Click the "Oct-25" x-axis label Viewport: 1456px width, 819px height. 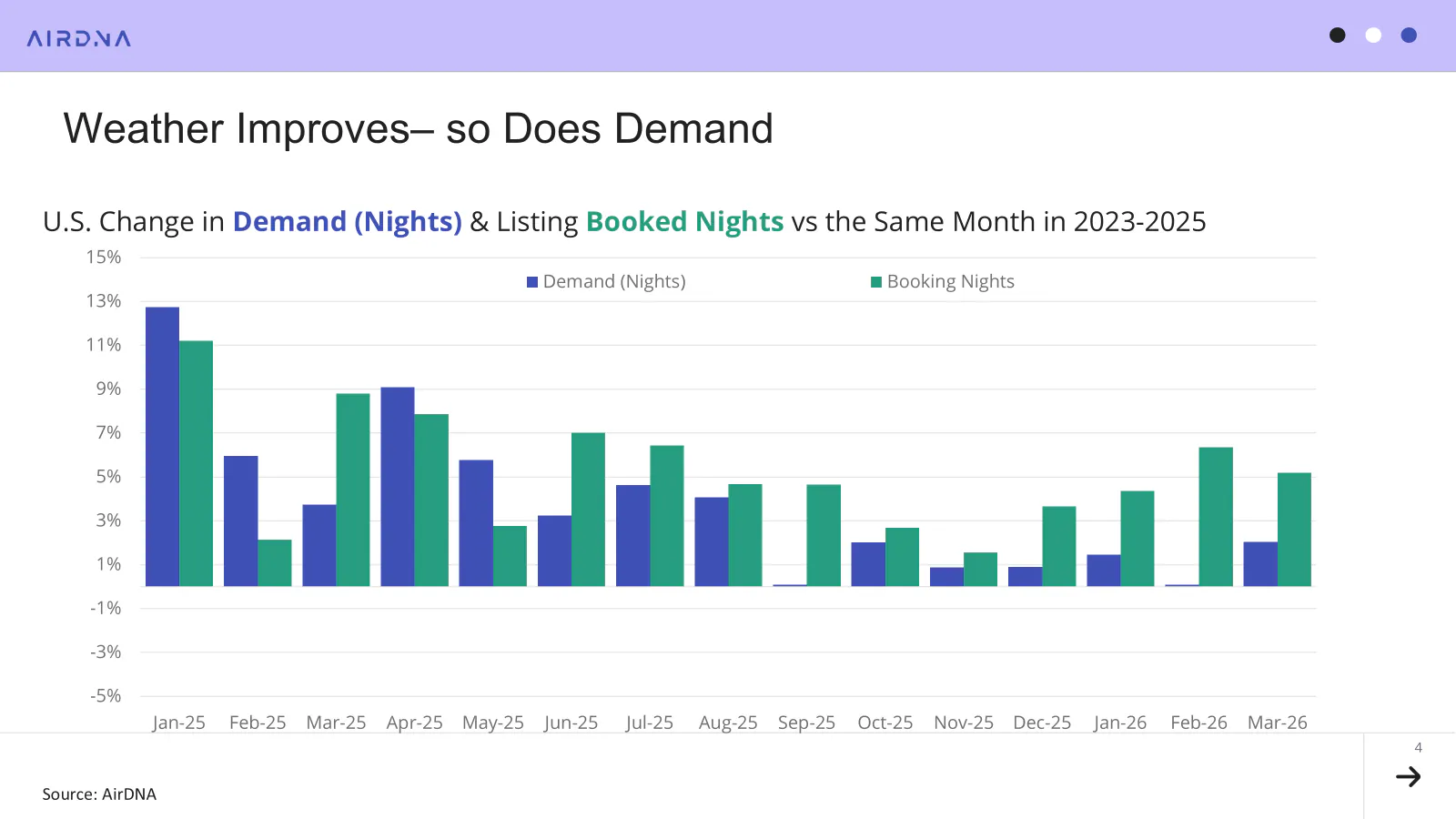[885, 723]
